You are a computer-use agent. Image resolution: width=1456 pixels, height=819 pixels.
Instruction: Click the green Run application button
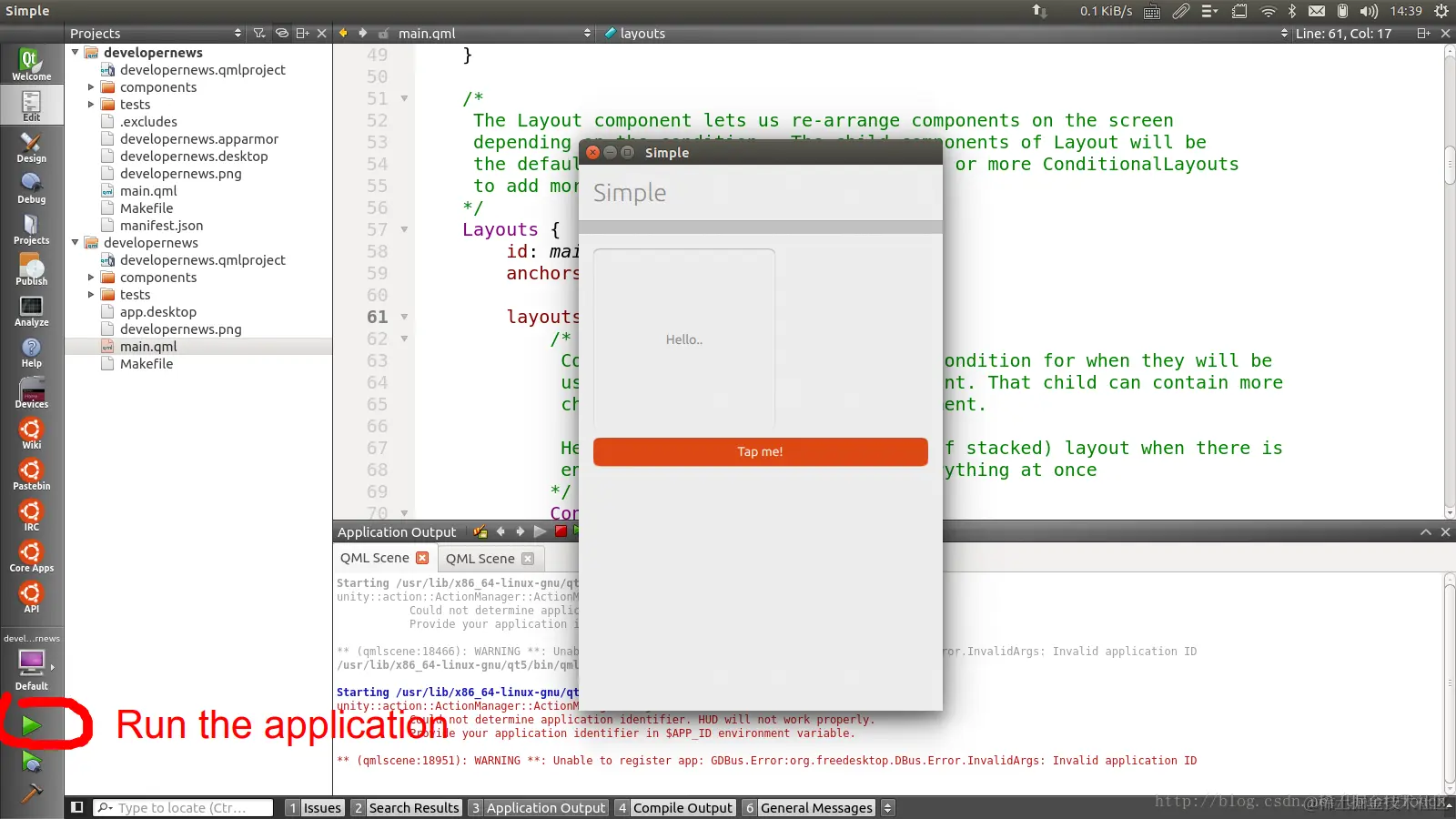(x=32, y=725)
